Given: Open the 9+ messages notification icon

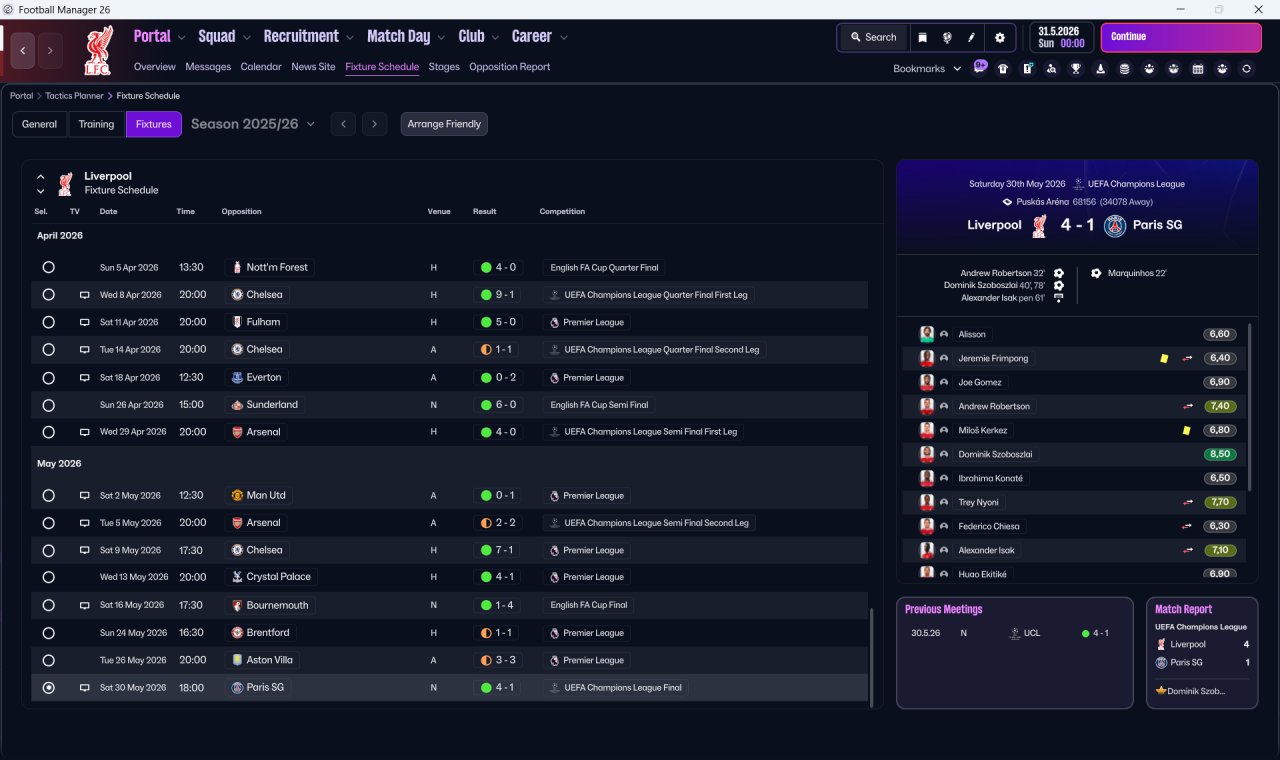Looking at the screenshot, I should click(x=980, y=68).
